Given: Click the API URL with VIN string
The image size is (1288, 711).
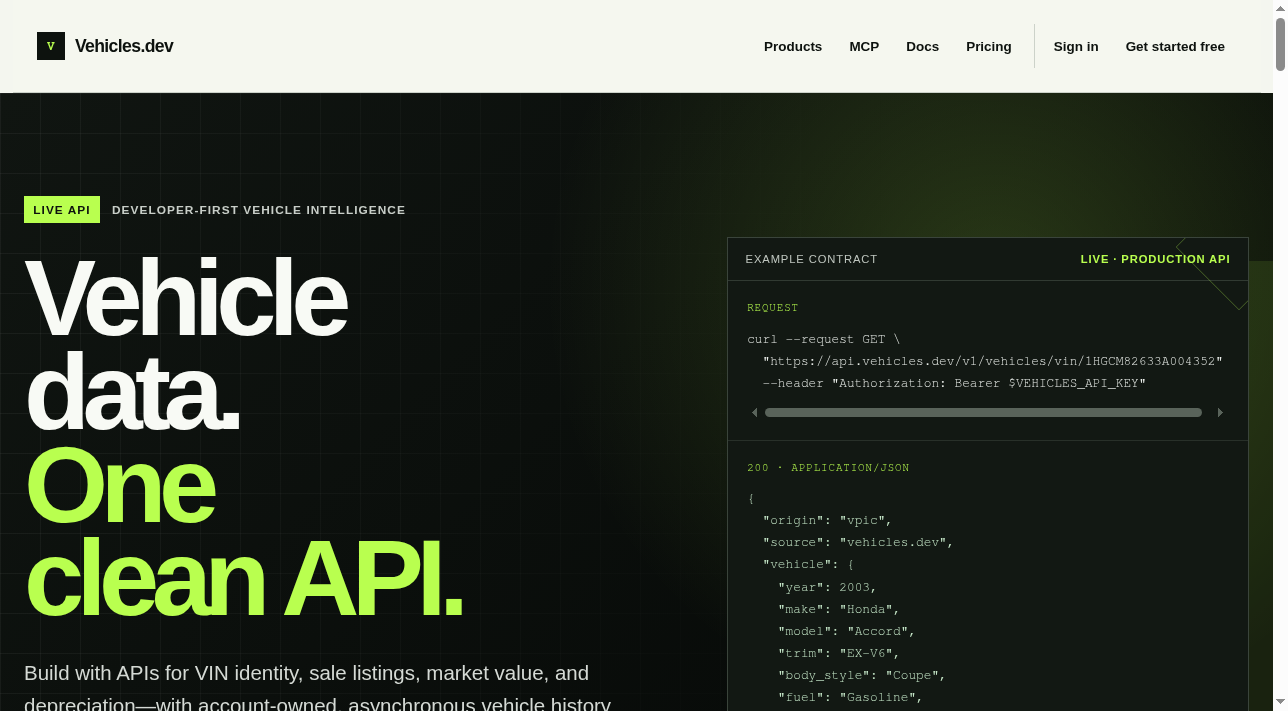Looking at the screenshot, I should coord(993,361).
